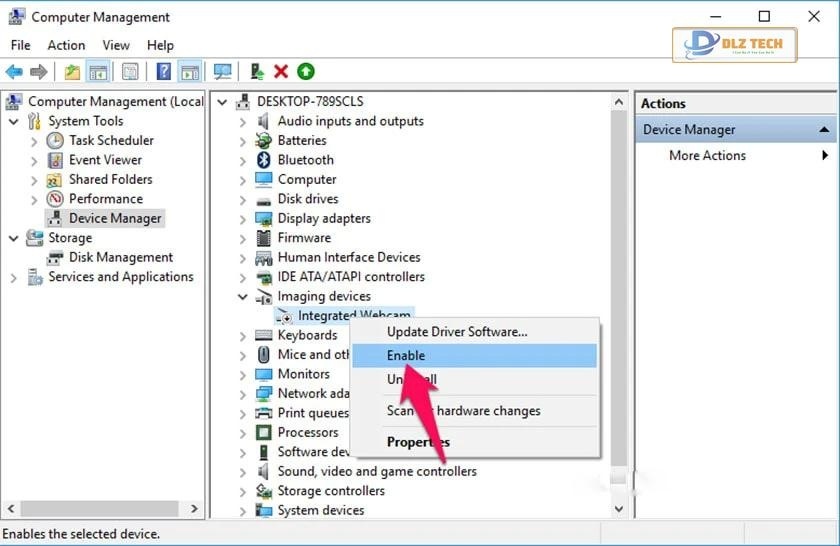Collapse the Imaging devices node
This screenshot has height=546, width=840.
tap(243, 297)
